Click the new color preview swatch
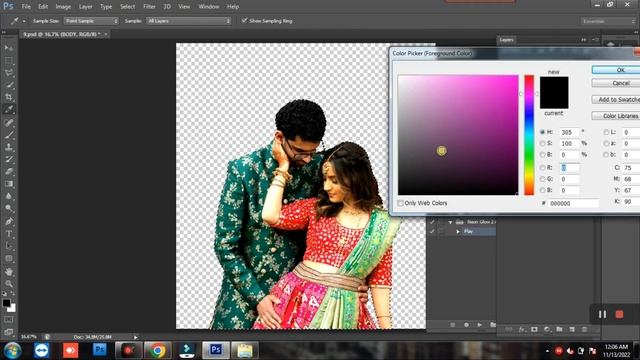 pyautogui.click(x=554, y=84)
